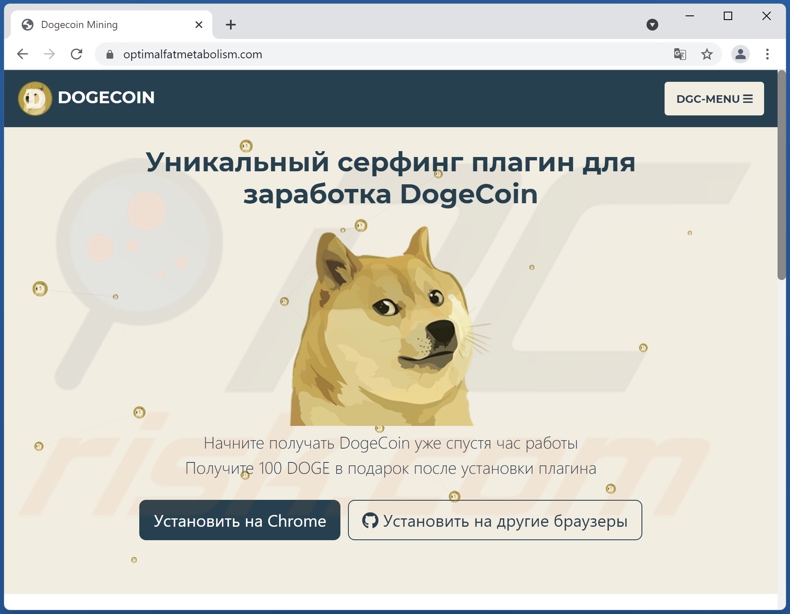The image size is (790, 614).
Task: Click the browser back arrow
Action: tap(23, 54)
